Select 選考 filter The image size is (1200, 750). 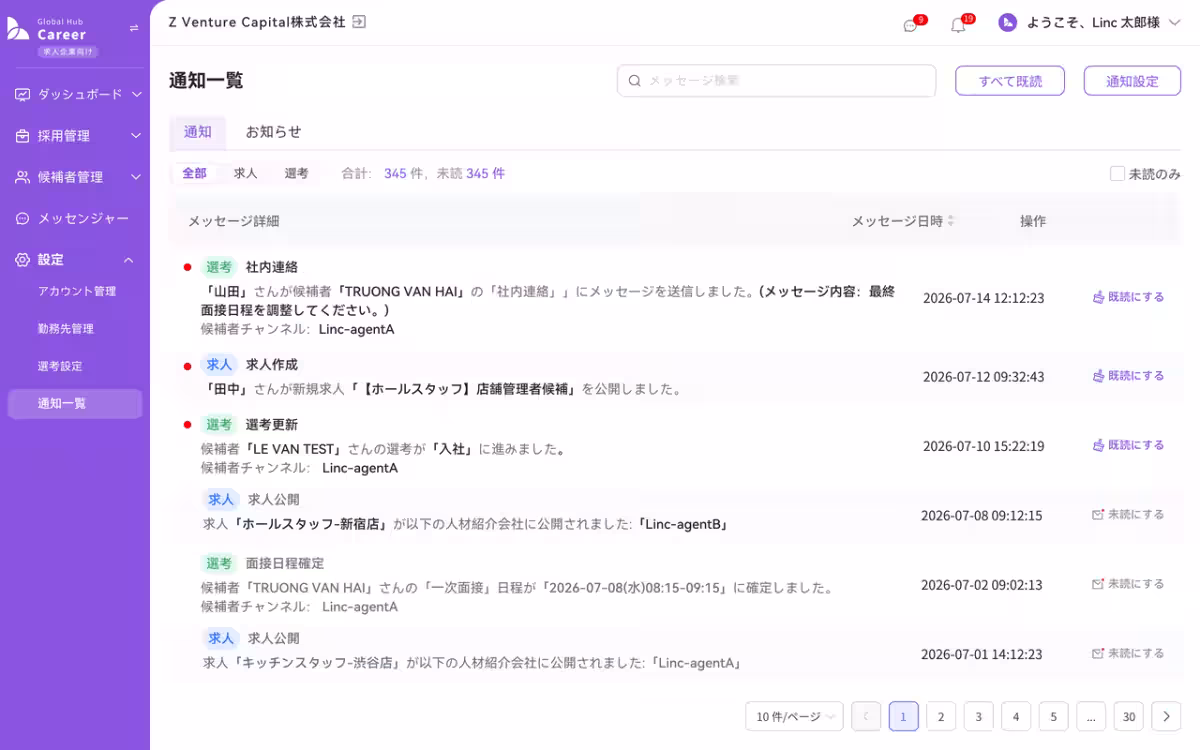(x=296, y=173)
